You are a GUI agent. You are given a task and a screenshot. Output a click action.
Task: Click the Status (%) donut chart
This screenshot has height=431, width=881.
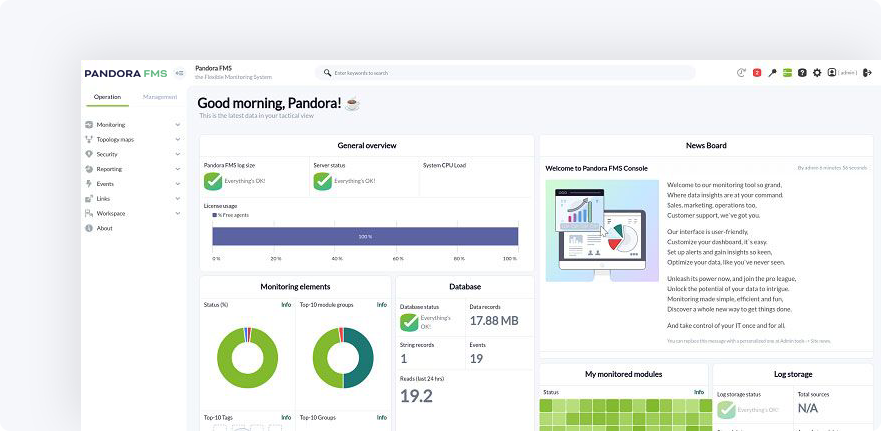[x=247, y=358]
